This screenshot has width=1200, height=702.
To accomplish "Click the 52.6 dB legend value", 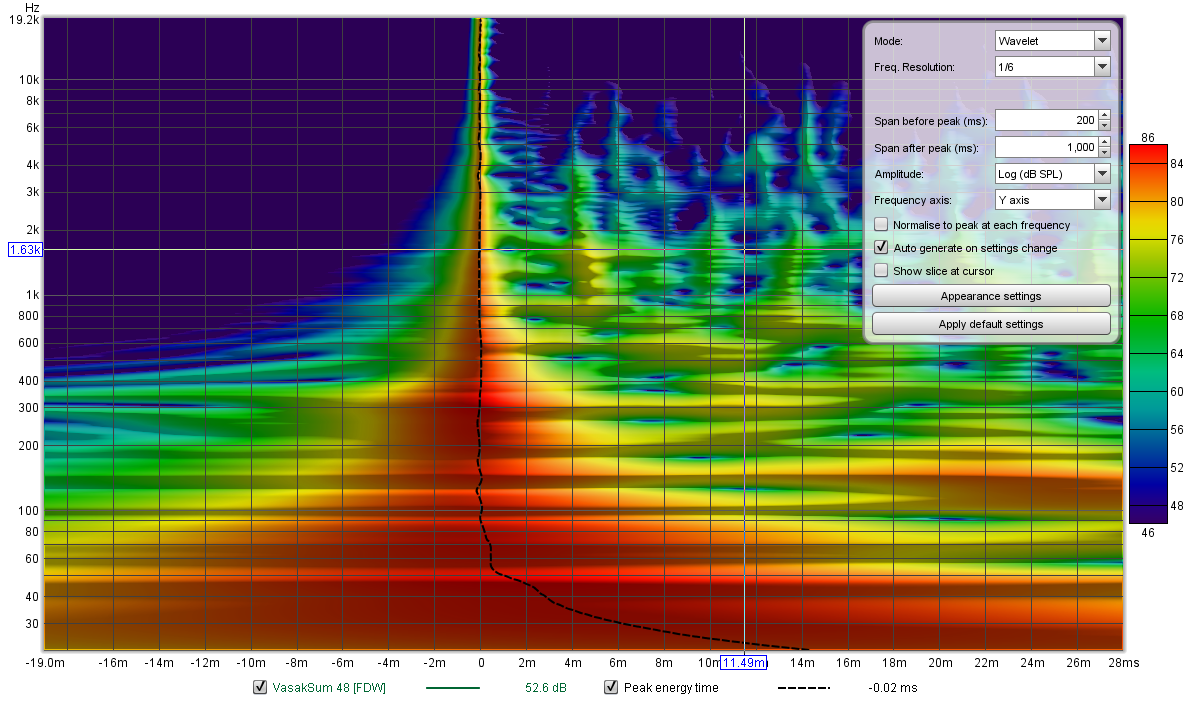I will tap(546, 688).
